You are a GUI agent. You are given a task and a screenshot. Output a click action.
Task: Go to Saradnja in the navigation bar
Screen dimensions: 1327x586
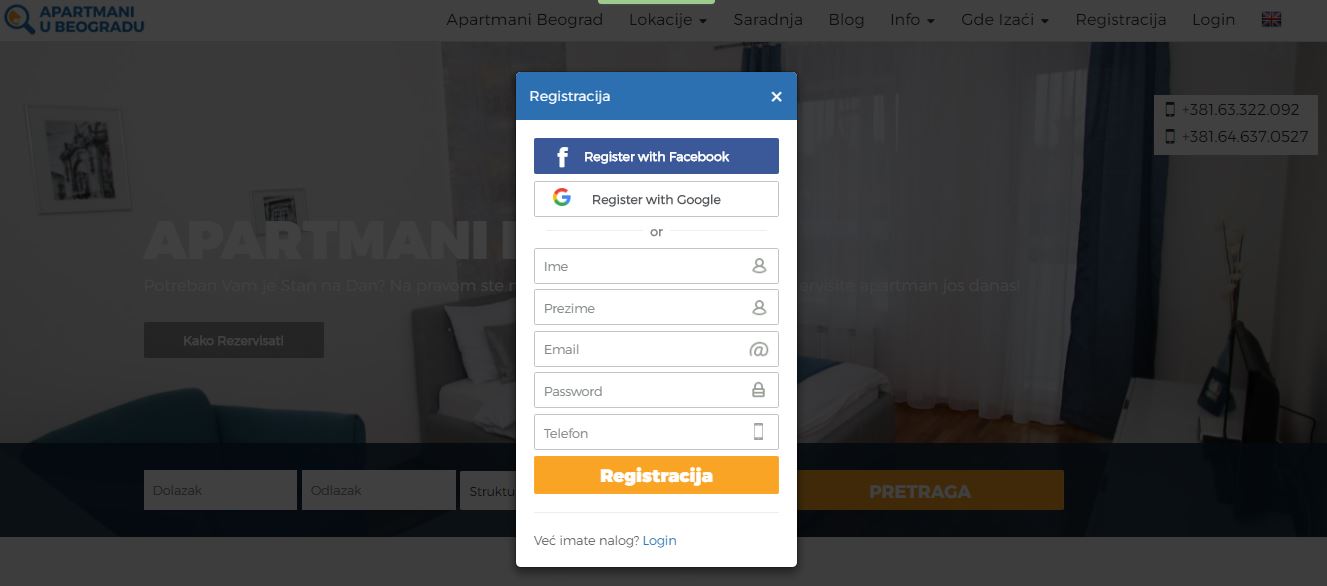[768, 20]
